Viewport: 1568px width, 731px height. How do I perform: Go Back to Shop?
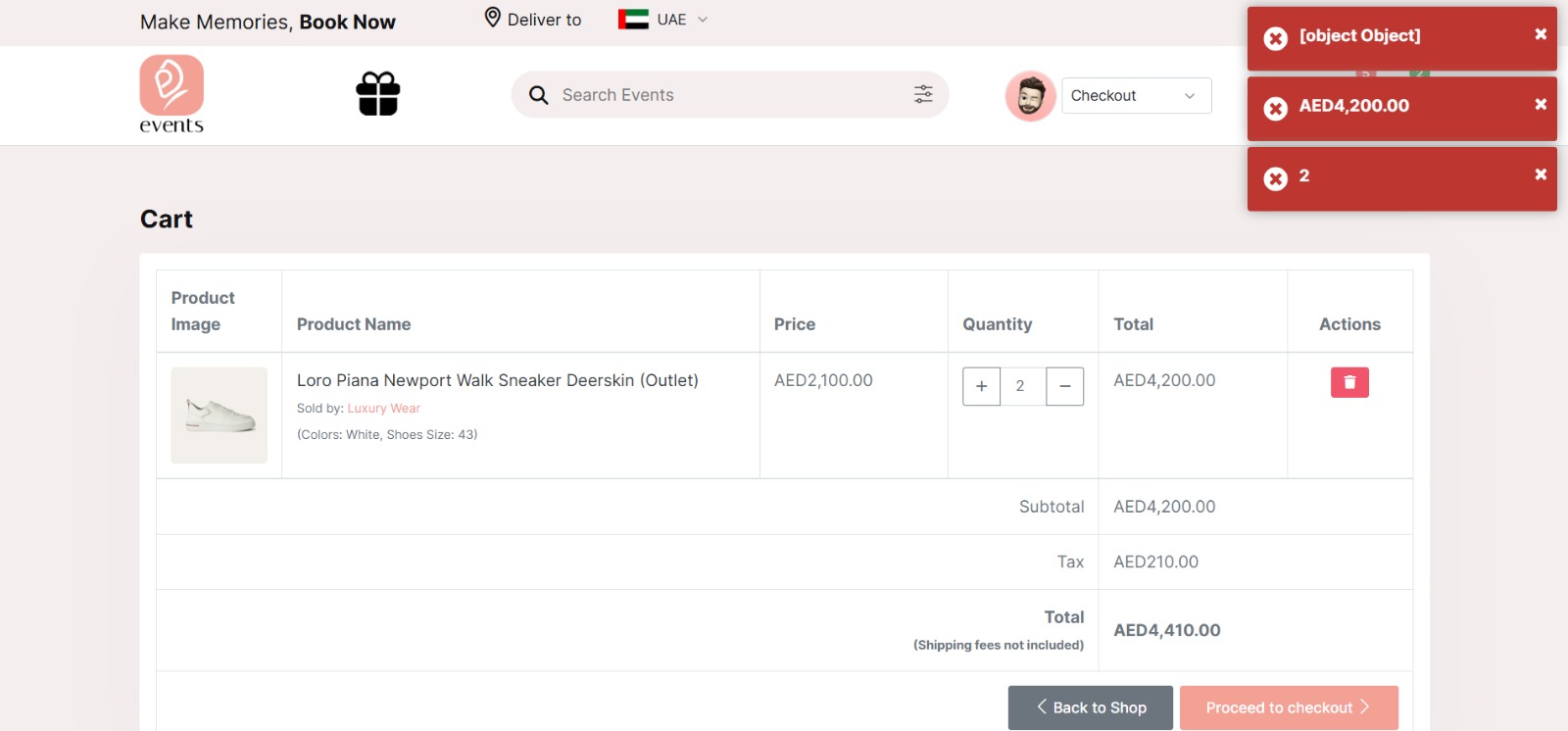(x=1090, y=707)
